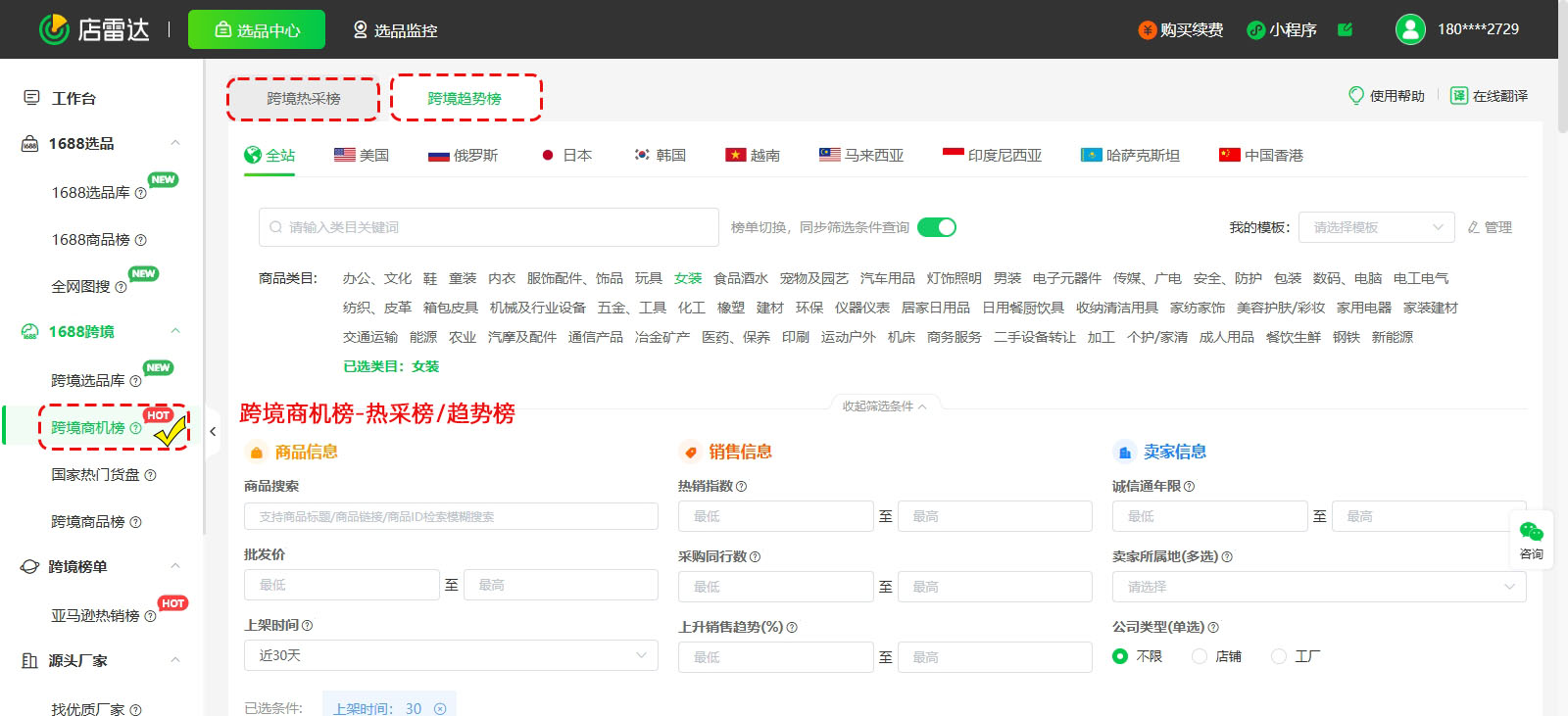The width and height of the screenshot is (1568, 716).
Task: Click the 店雷达 logo icon
Action: [x=54, y=29]
